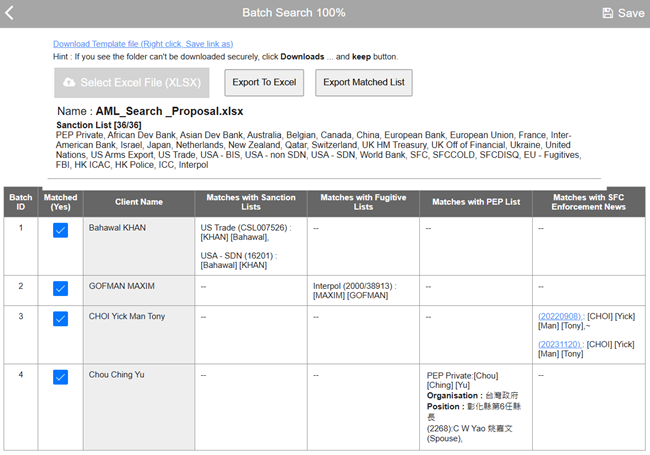Click the Matched (Yes) column header
The height and width of the screenshot is (455, 650).
click(x=61, y=203)
